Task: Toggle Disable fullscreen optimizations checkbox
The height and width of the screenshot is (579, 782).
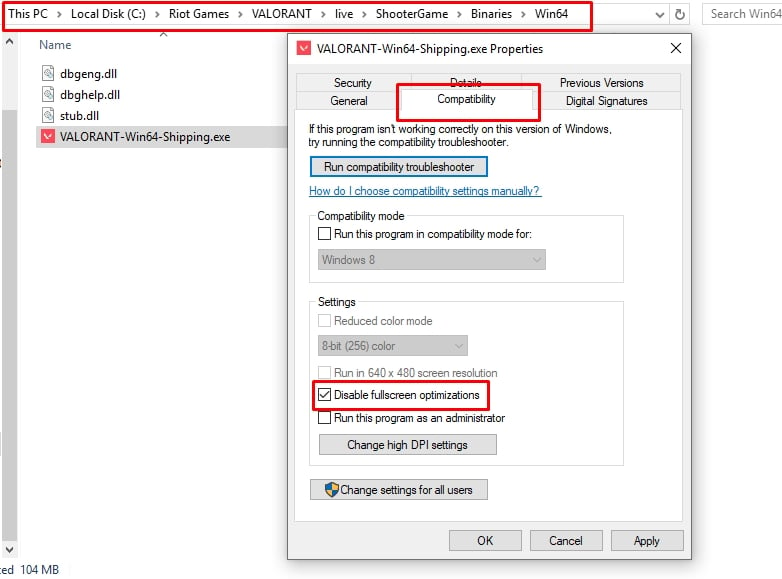Action: tap(324, 396)
